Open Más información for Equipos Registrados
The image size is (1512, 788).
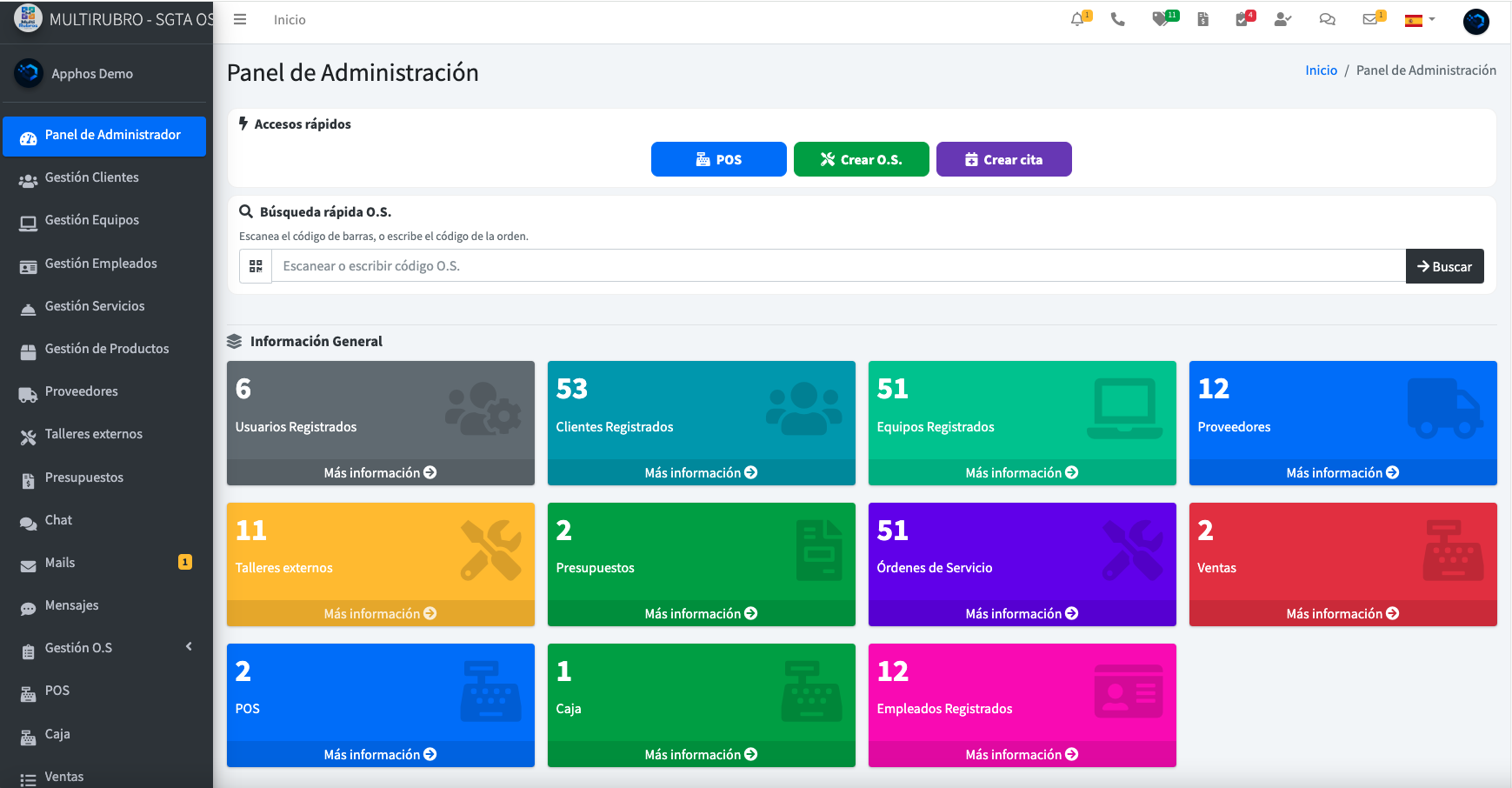[1022, 472]
